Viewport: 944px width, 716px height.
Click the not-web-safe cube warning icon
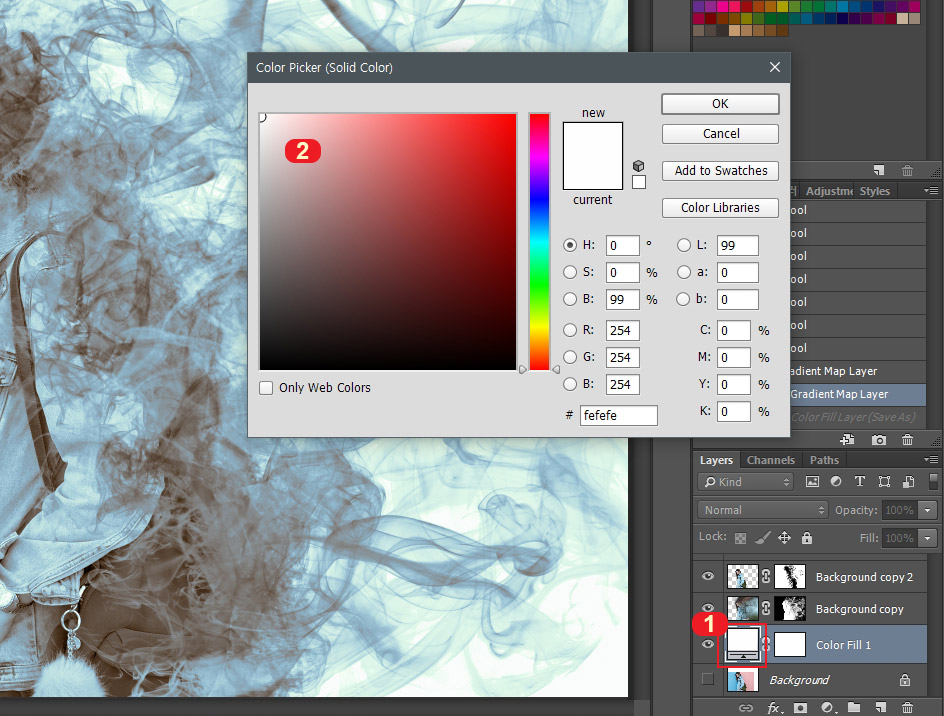click(639, 166)
